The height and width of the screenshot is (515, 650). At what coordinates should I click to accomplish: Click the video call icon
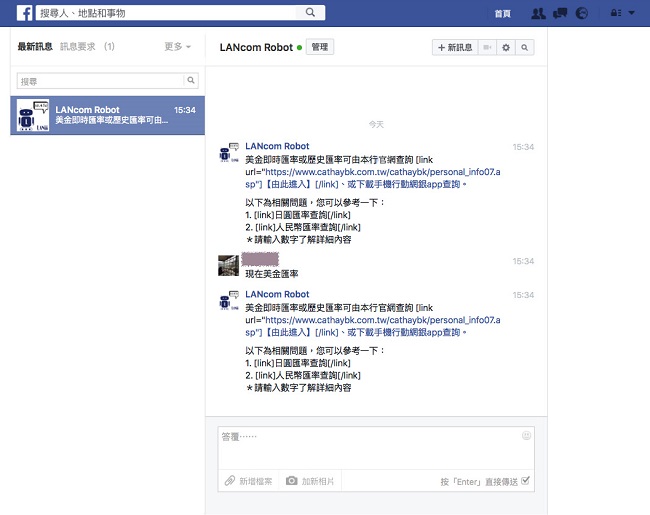(487, 48)
